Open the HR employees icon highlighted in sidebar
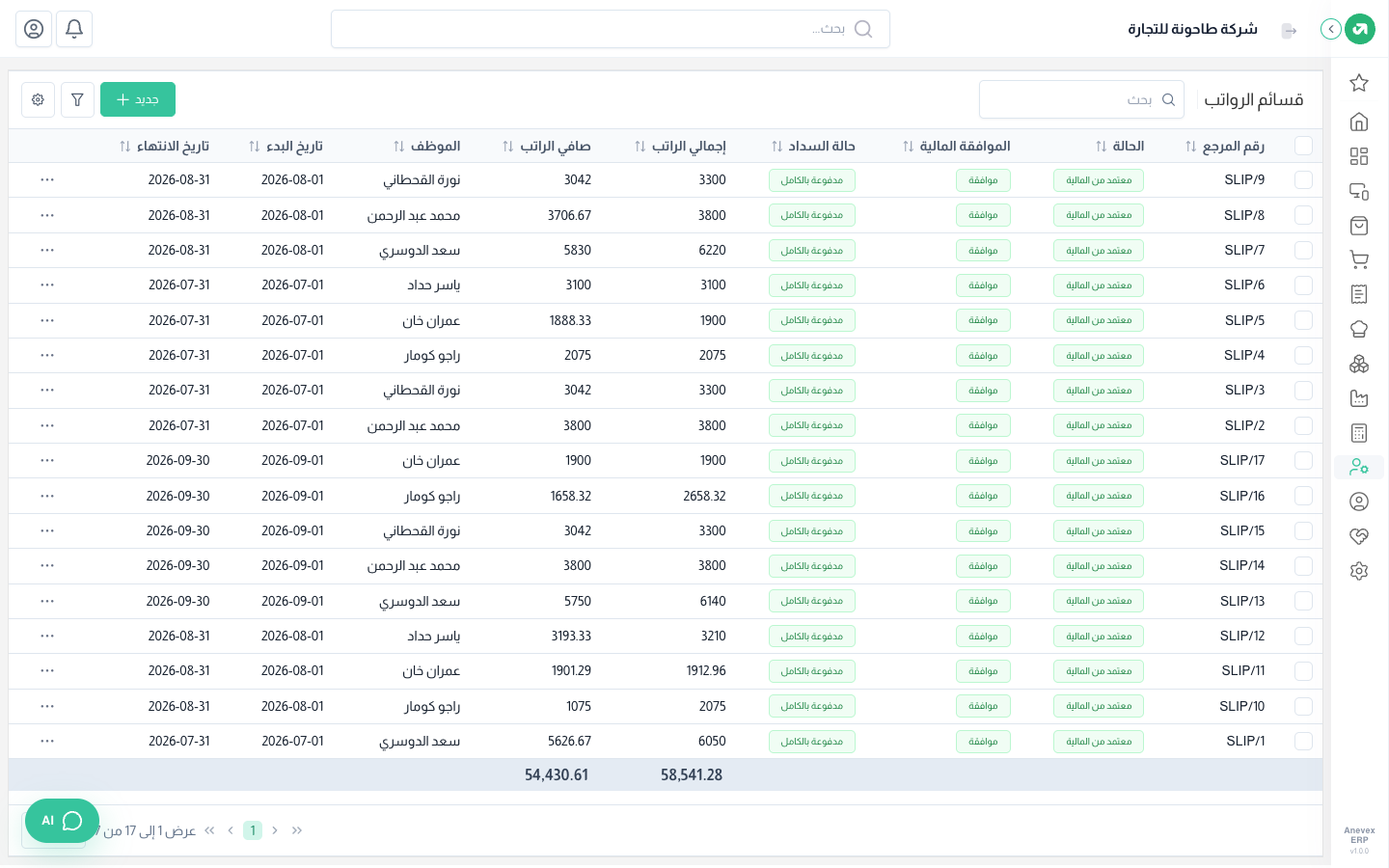The width and height of the screenshot is (1389, 868). (x=1359, y=467)
